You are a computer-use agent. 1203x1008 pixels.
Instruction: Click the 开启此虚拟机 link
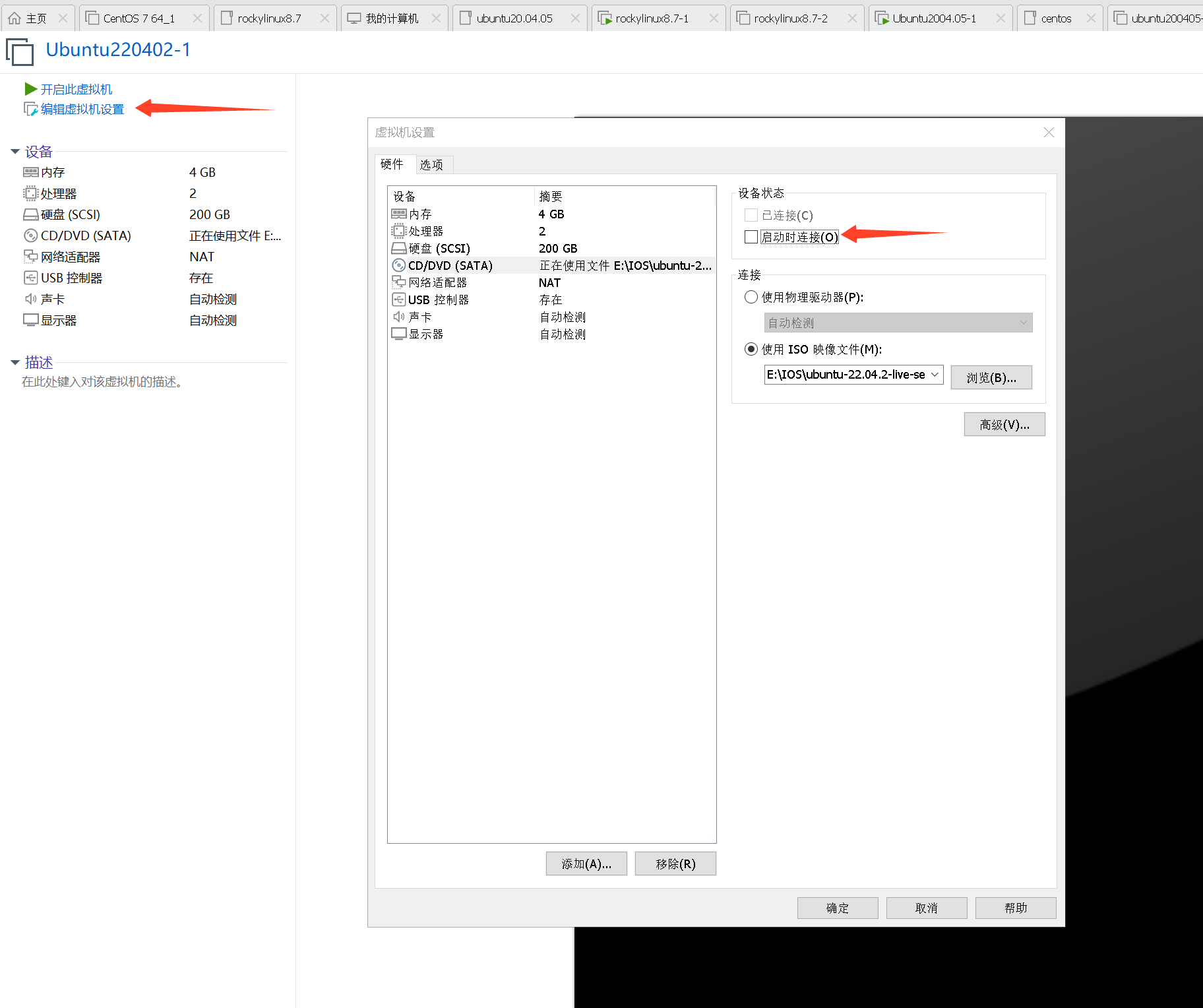(x=77, y=89)
